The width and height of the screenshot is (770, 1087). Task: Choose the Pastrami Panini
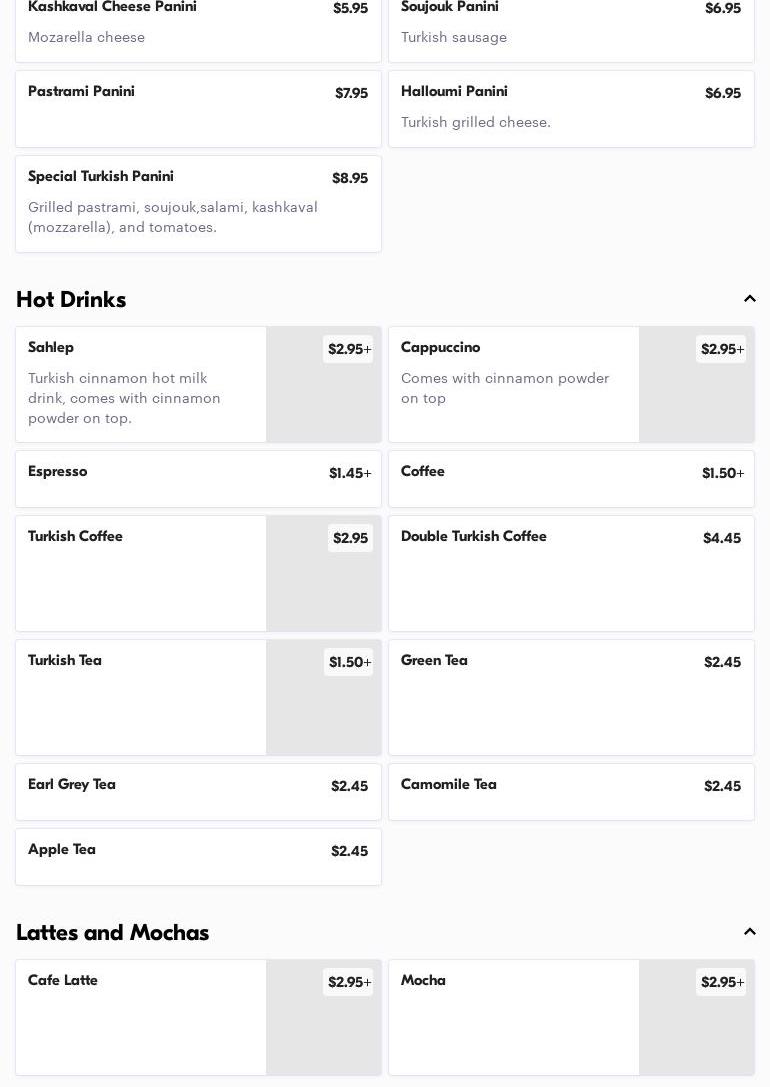click(198, 109)
